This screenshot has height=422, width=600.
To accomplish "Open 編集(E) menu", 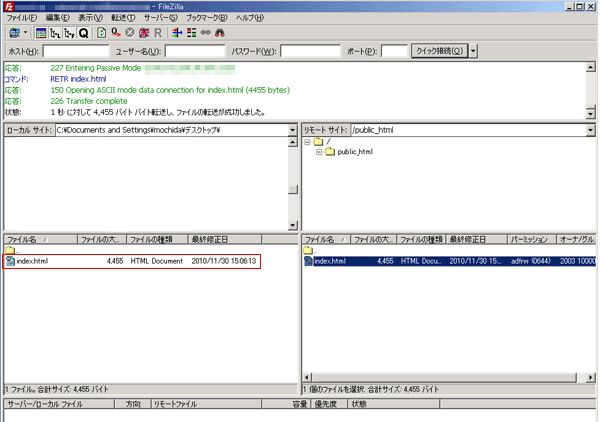I will (x=58, y=18).
